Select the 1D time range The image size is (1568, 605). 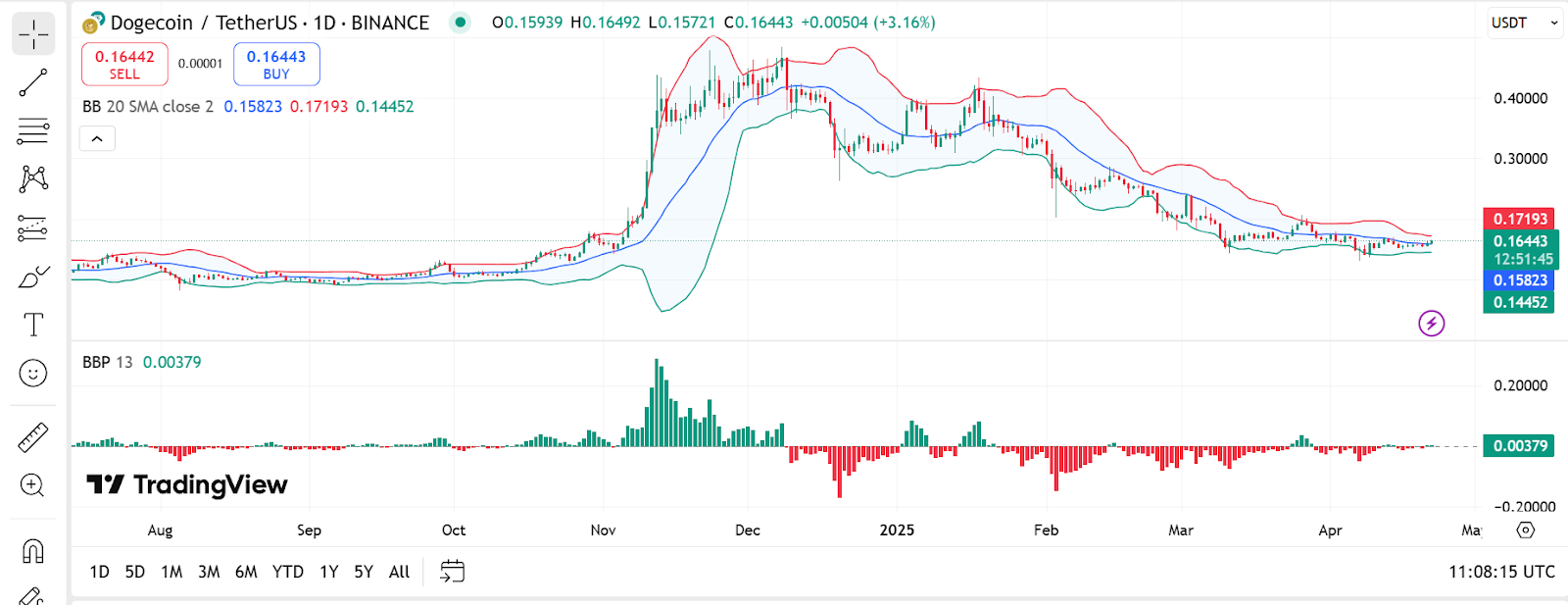[99, 572]
